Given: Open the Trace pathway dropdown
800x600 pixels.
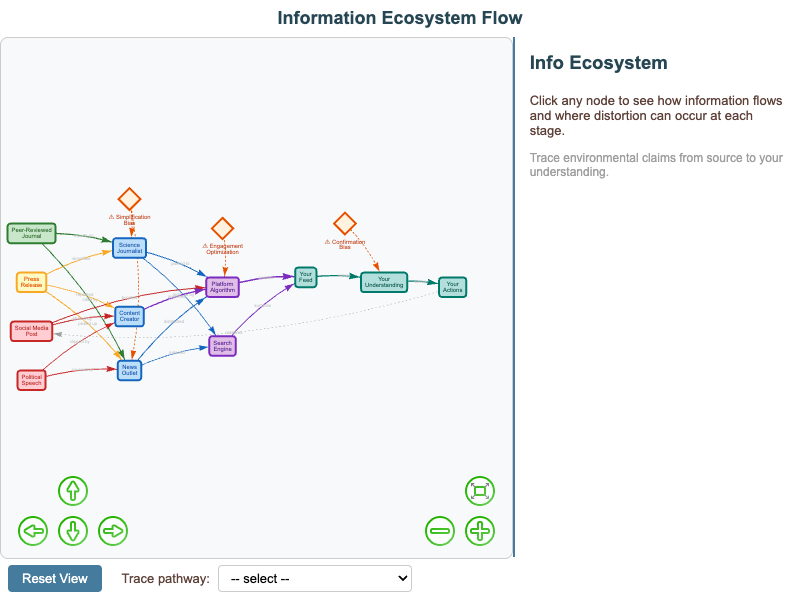Looking at the screenshot, I should coord(314,578).
